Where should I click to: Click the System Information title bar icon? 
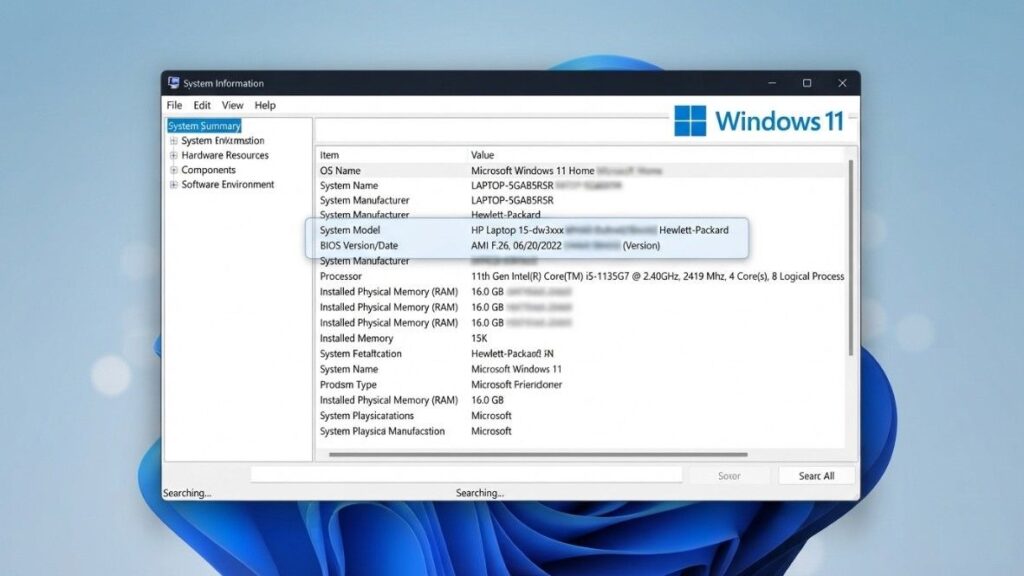(173, 82)
